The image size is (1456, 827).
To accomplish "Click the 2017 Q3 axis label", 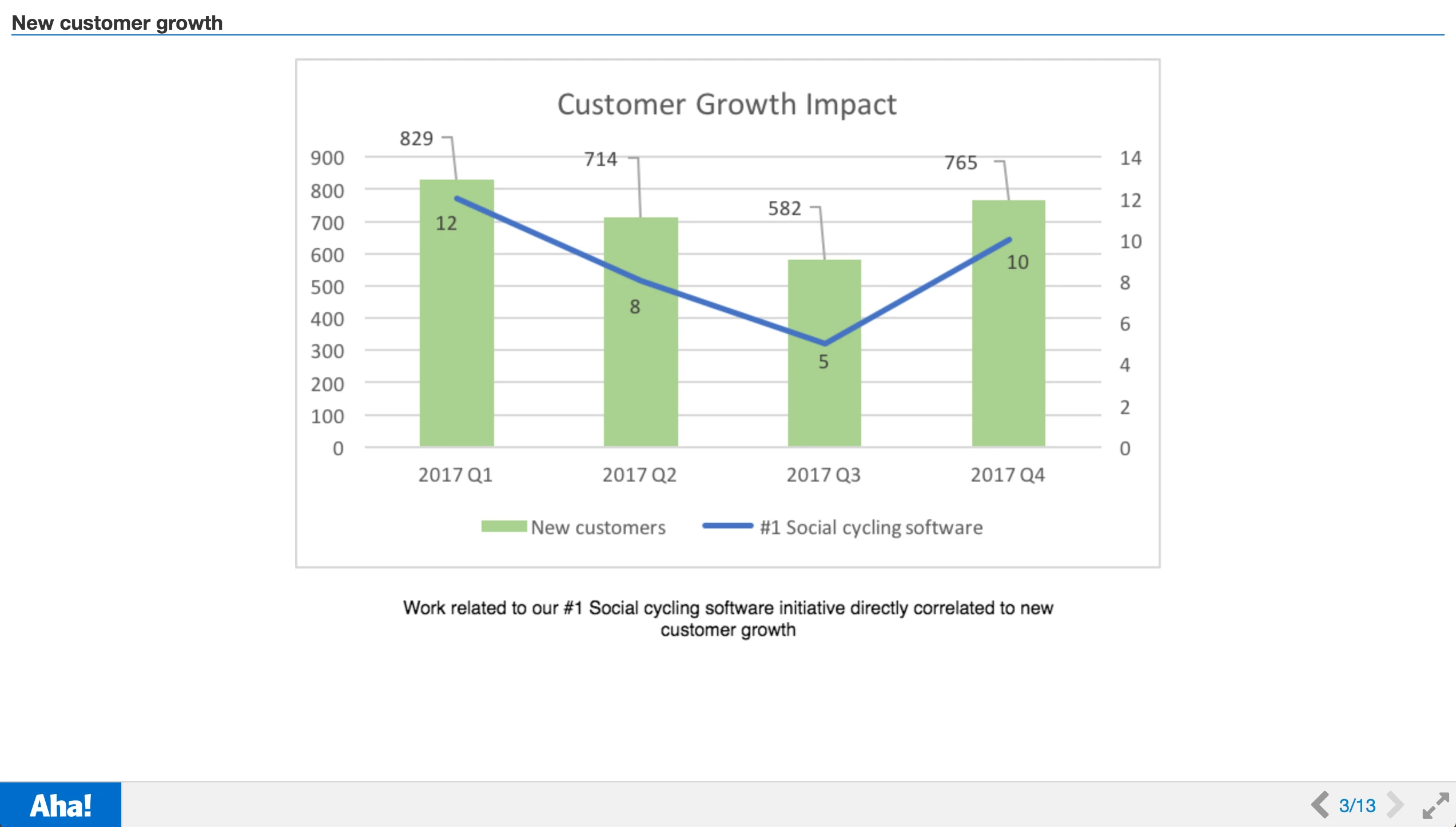I will [x=823, y=475].
